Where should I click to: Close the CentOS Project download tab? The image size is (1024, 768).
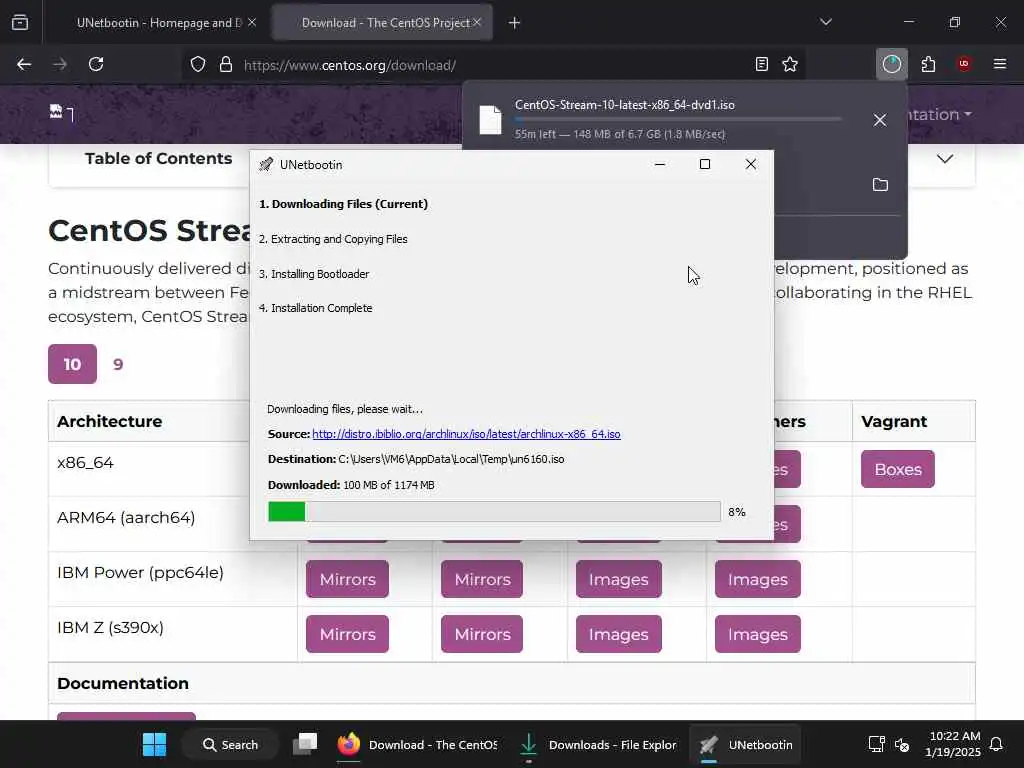477,23
